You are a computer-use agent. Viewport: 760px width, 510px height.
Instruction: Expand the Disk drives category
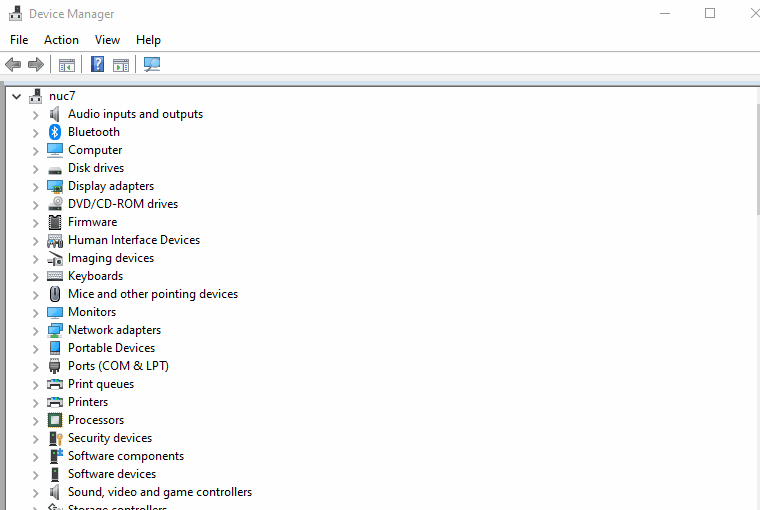(x=35, y=169)
